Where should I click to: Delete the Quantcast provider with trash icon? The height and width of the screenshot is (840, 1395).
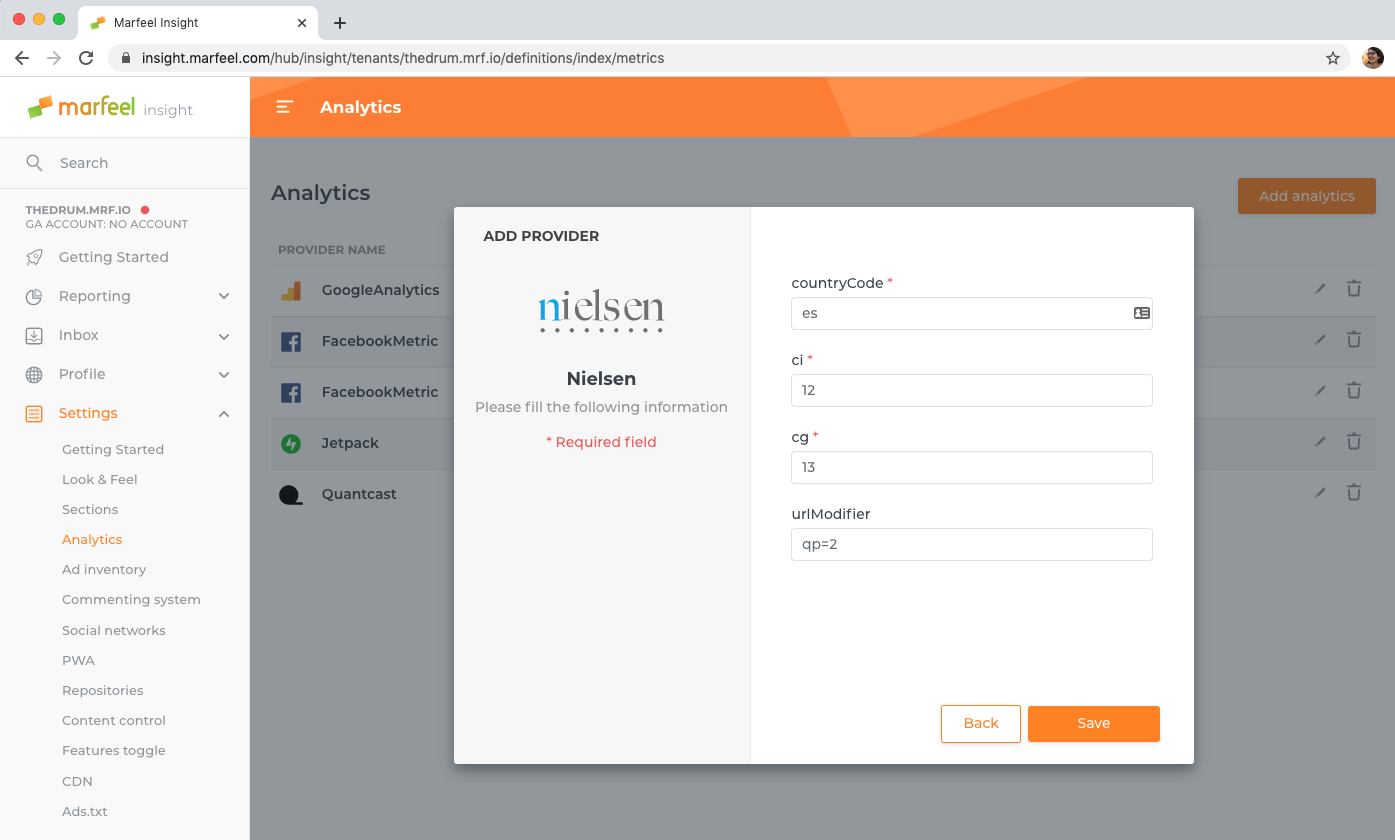[x=1354, y=492]
